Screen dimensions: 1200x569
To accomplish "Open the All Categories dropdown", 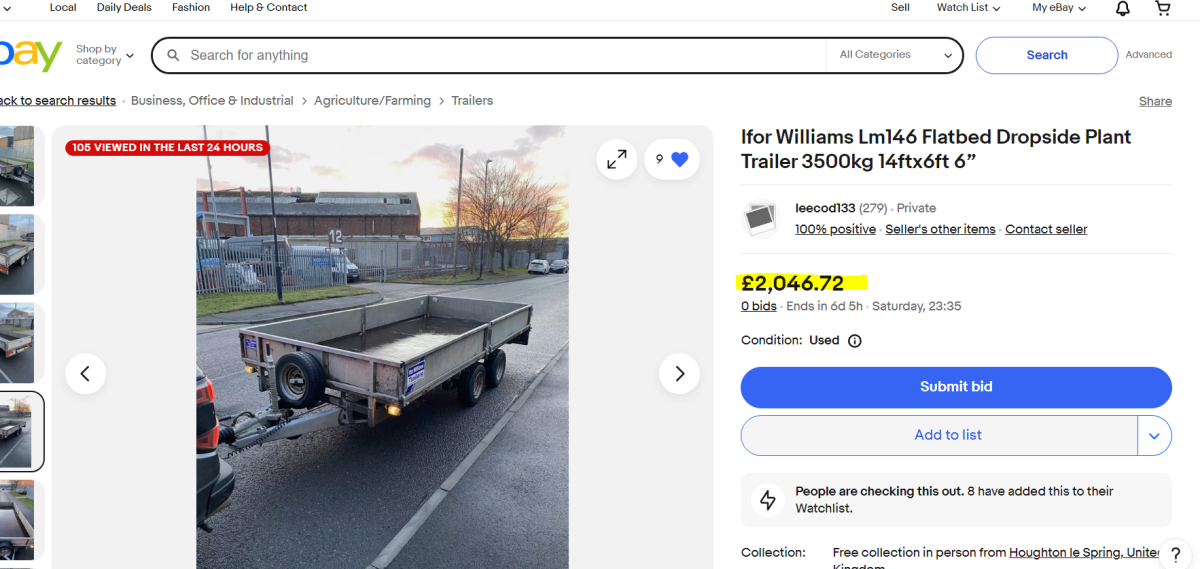I will point(895,55).
